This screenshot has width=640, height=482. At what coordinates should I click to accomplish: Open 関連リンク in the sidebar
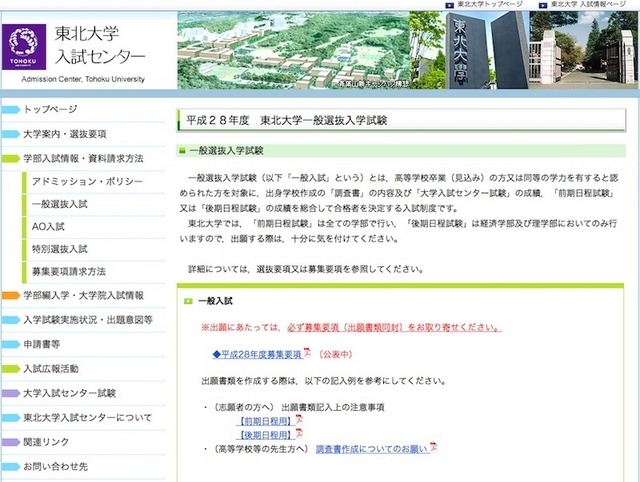(46, 442)
